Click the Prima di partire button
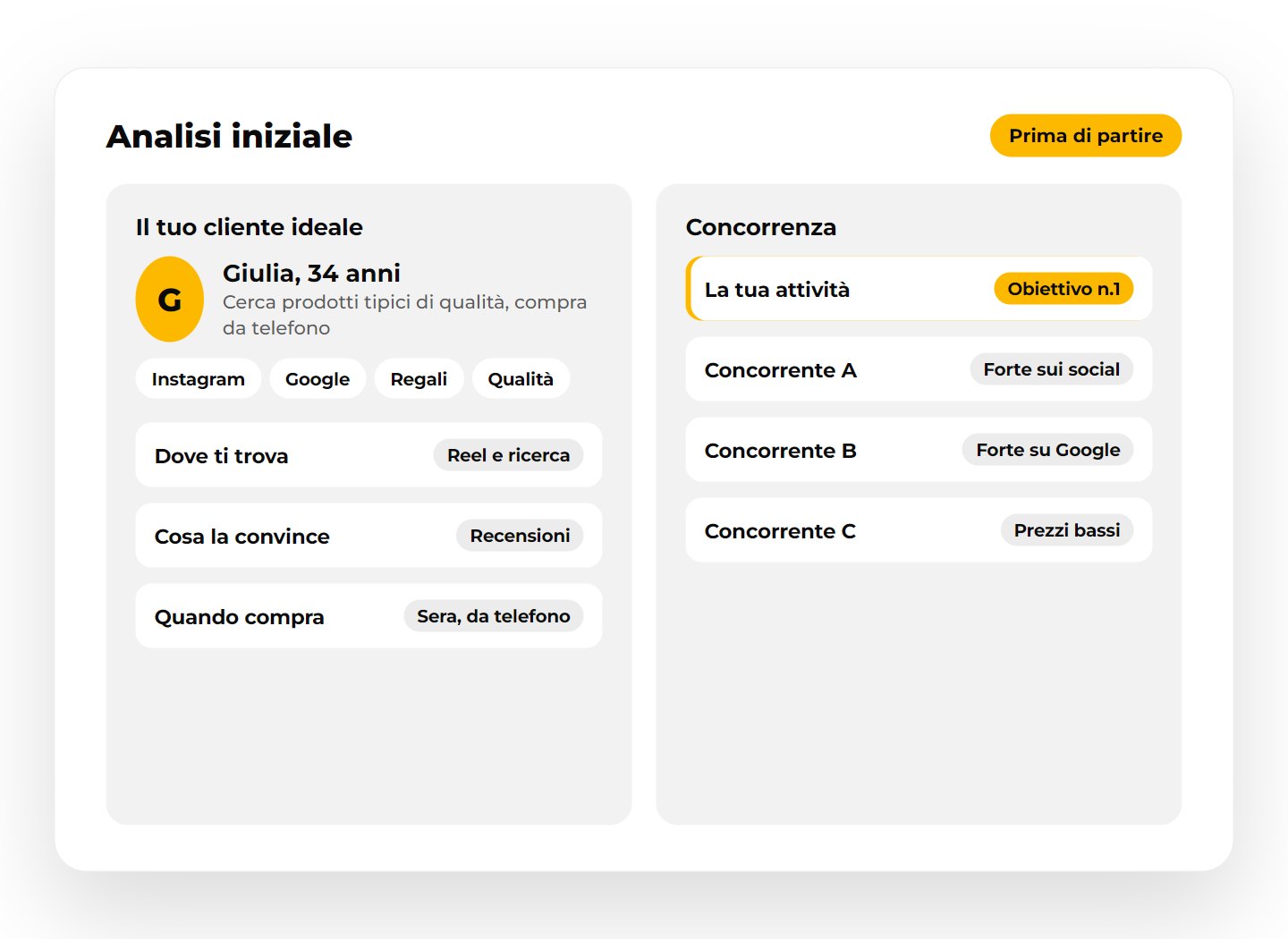Screen dimensions: 1288x939 (1086, 136)
